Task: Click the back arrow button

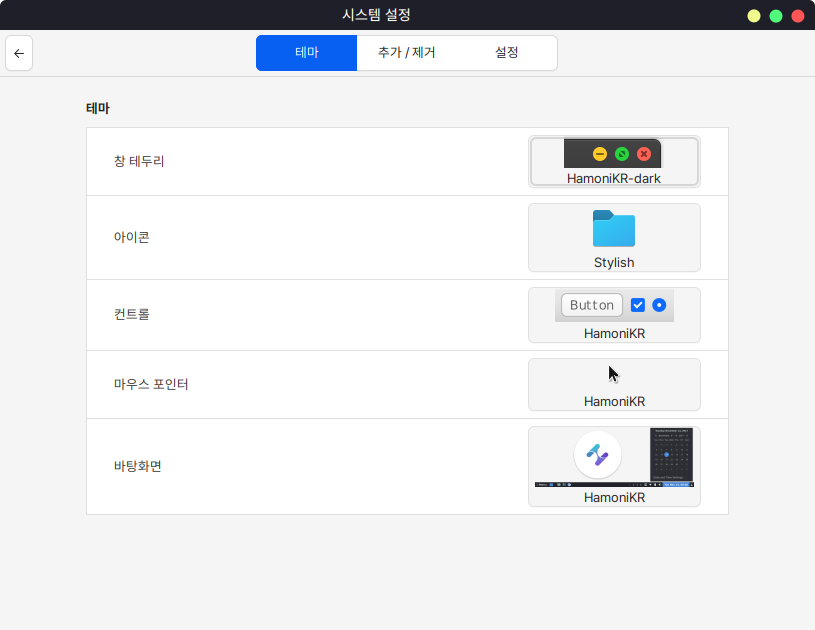Action: (19, 54)
